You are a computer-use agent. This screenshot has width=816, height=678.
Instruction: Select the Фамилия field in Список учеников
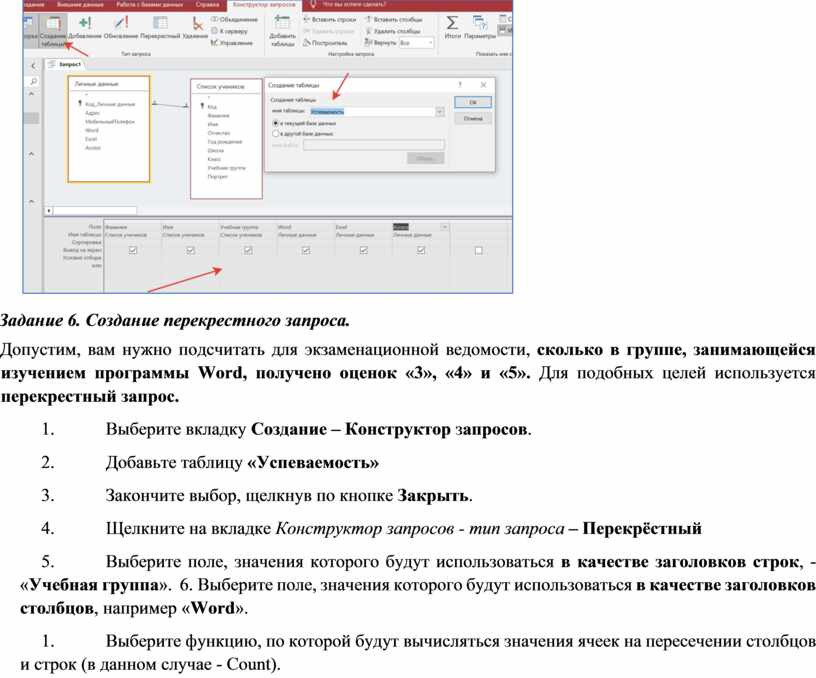[218, 116]
